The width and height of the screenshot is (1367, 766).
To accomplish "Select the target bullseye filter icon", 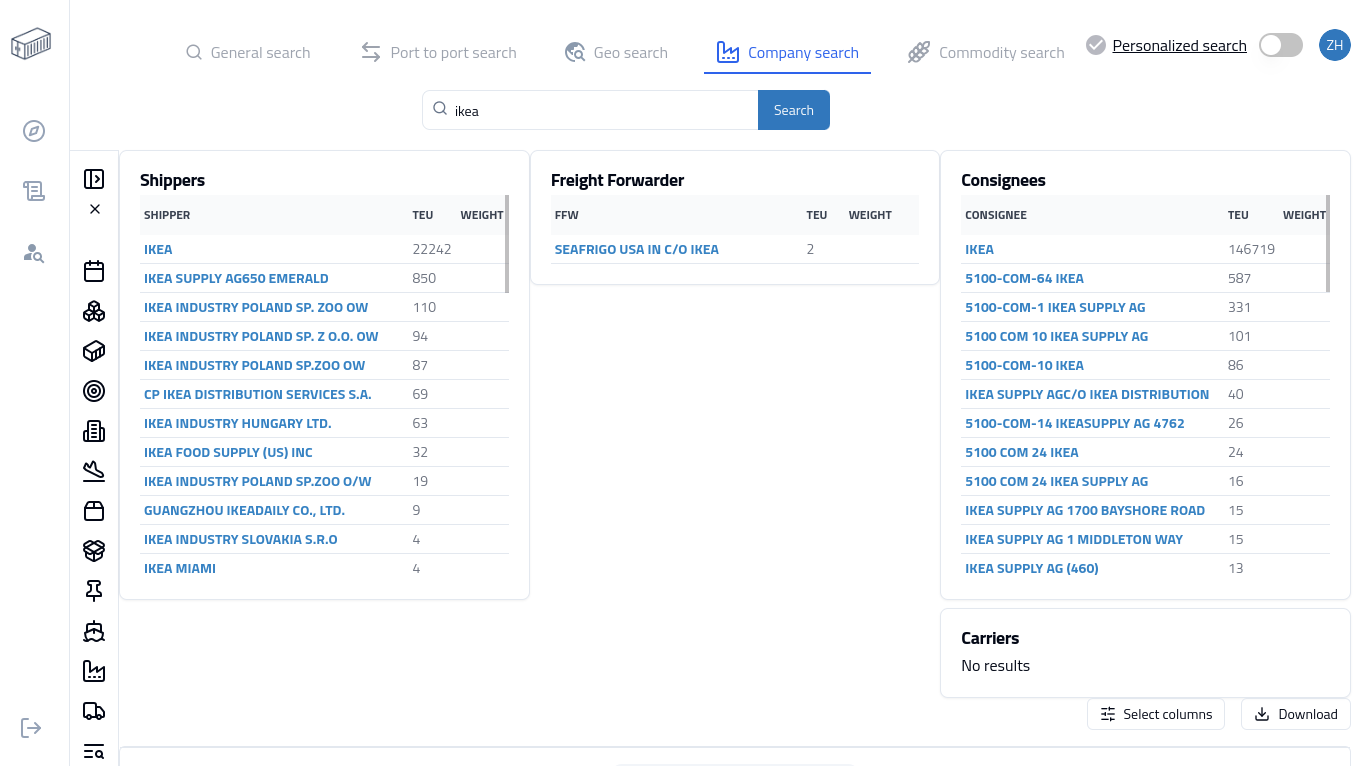I will click(x=94, y=391).
